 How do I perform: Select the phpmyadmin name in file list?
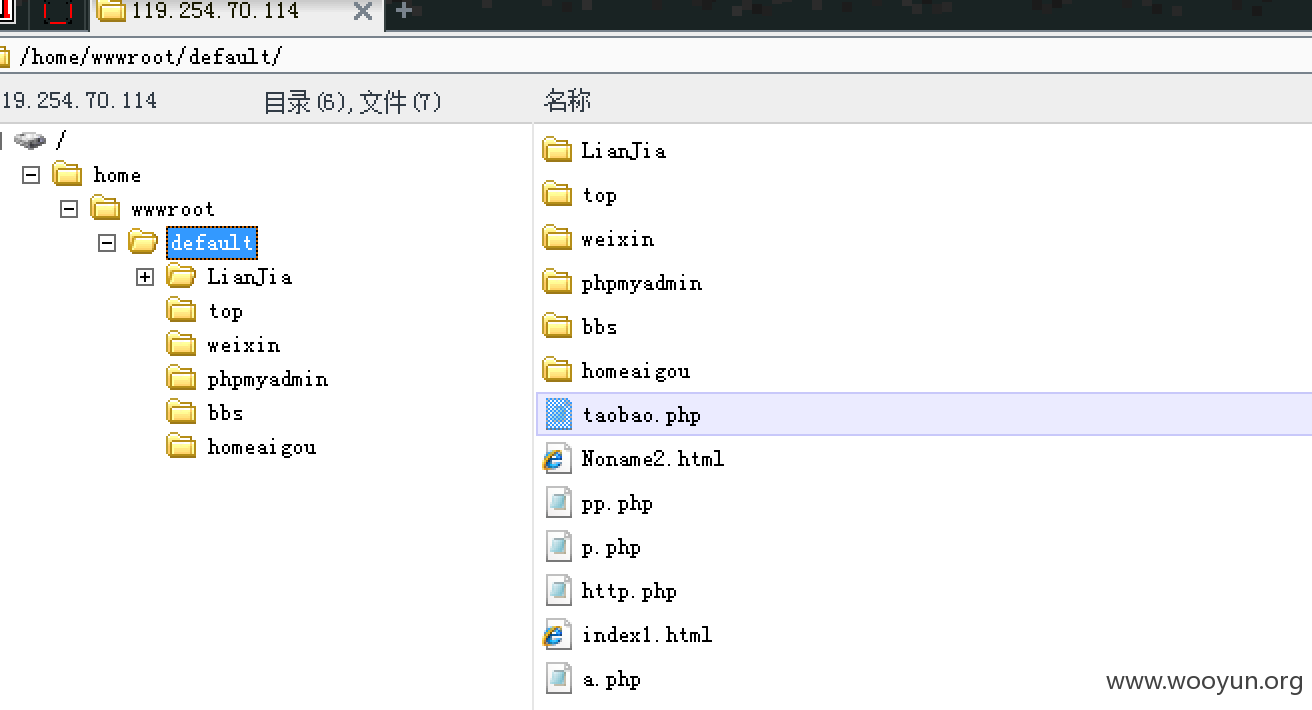click(x=642, y=283)
